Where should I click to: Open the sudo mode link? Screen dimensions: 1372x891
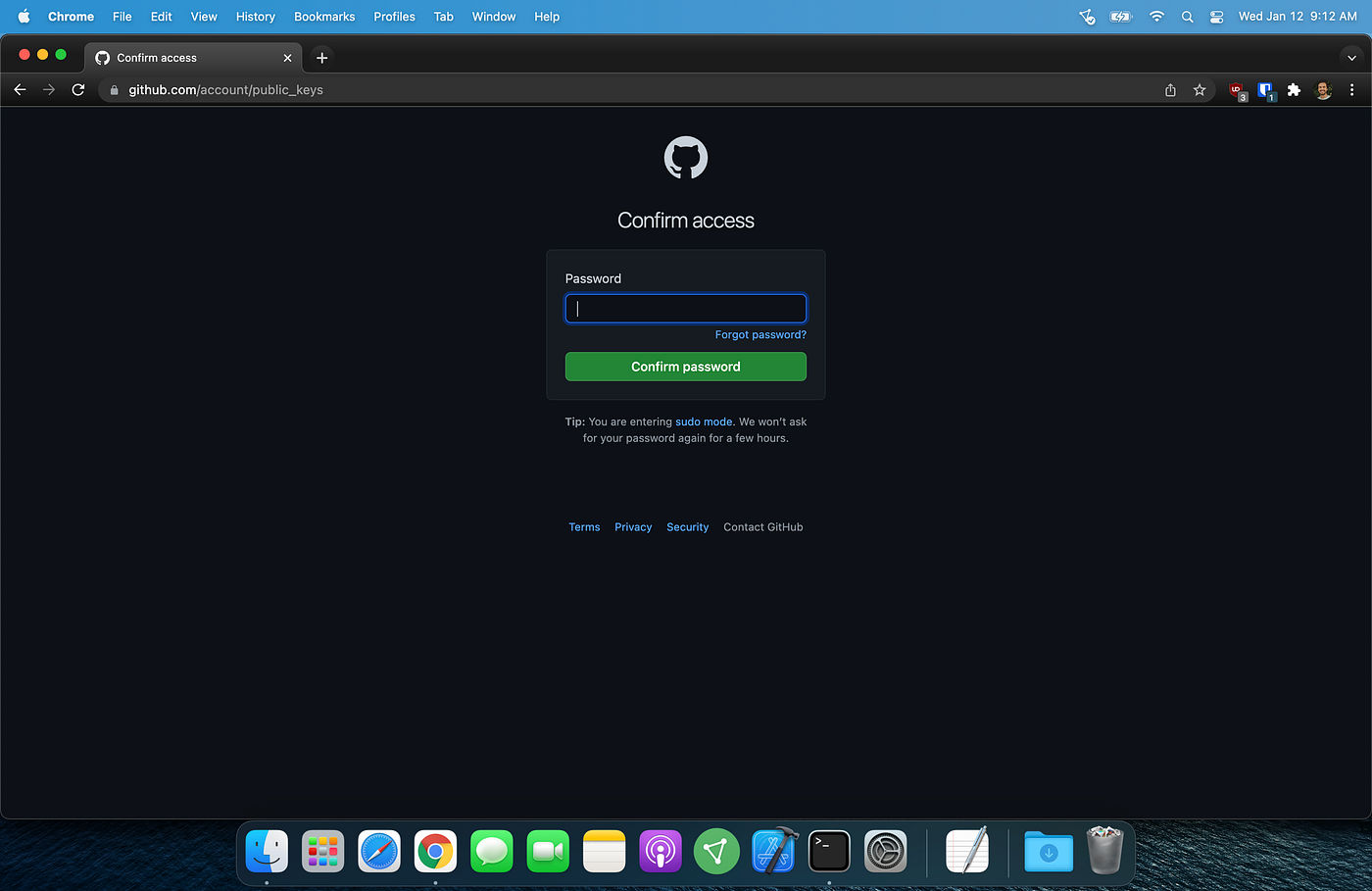pyautogui.click(x=704, y=422)
